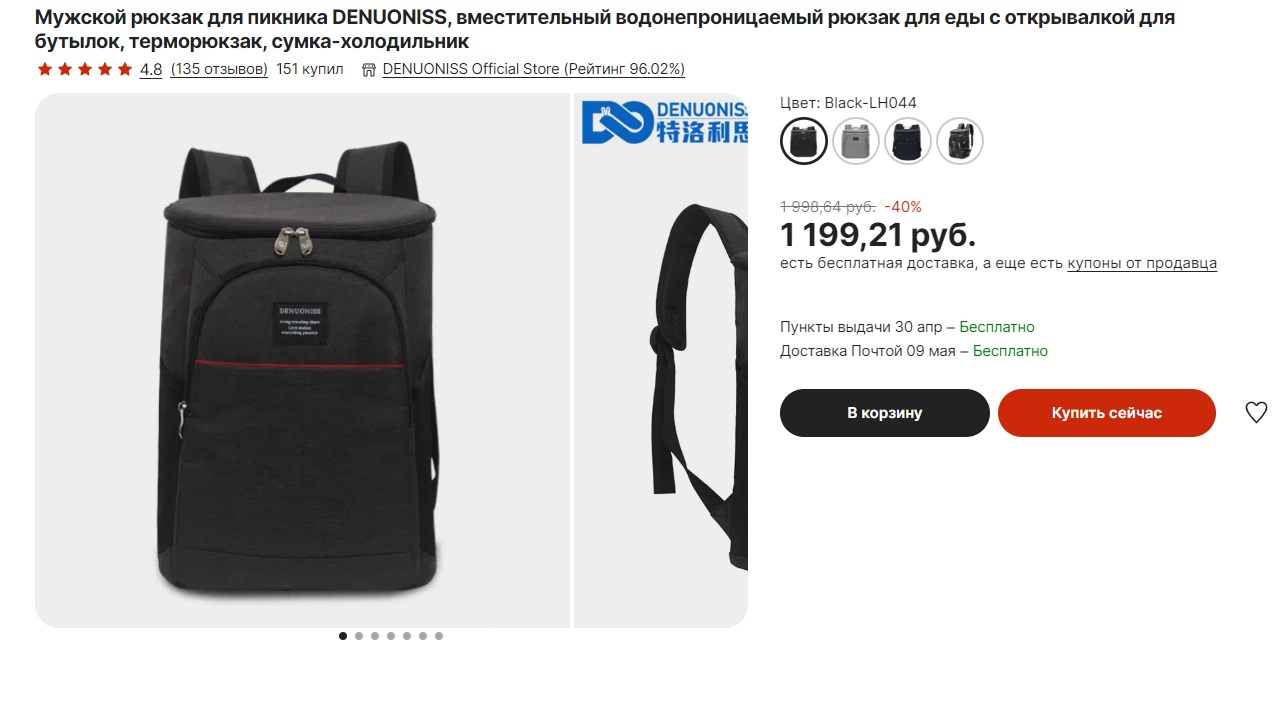Click the 4.8 rating number
Viewport: 1288px width, 708px height.
(151, 69)
